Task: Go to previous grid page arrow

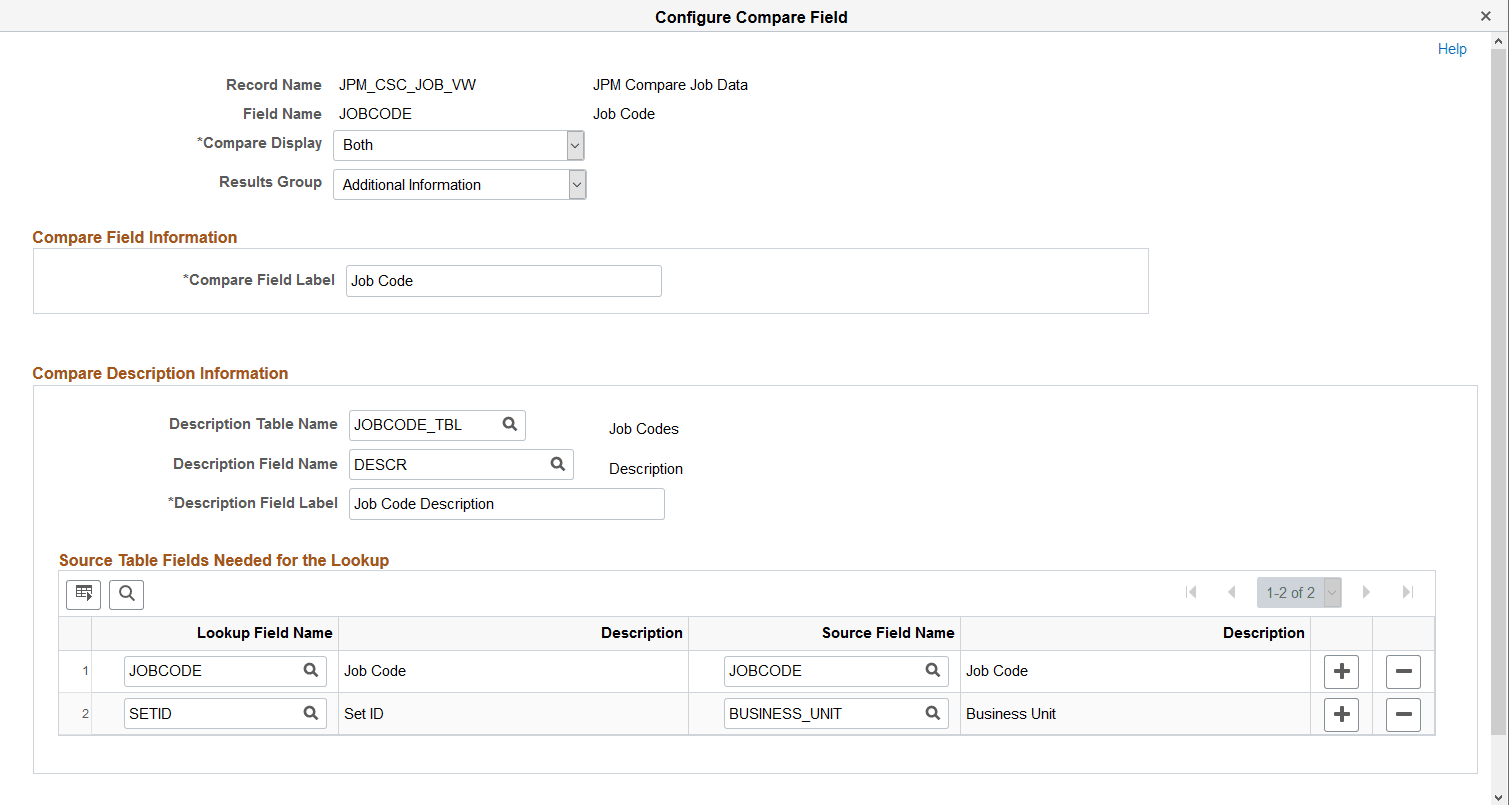Action: point(1229,592)
